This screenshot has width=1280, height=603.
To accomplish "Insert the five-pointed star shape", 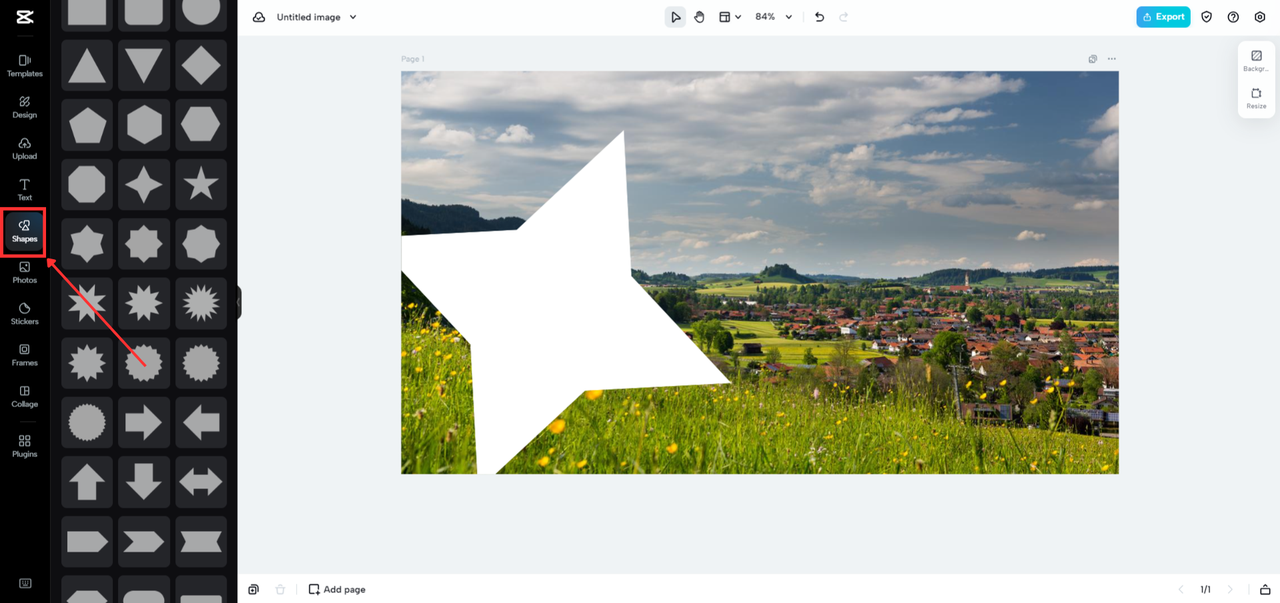I will pyautogui.click(x=201, y=184).
